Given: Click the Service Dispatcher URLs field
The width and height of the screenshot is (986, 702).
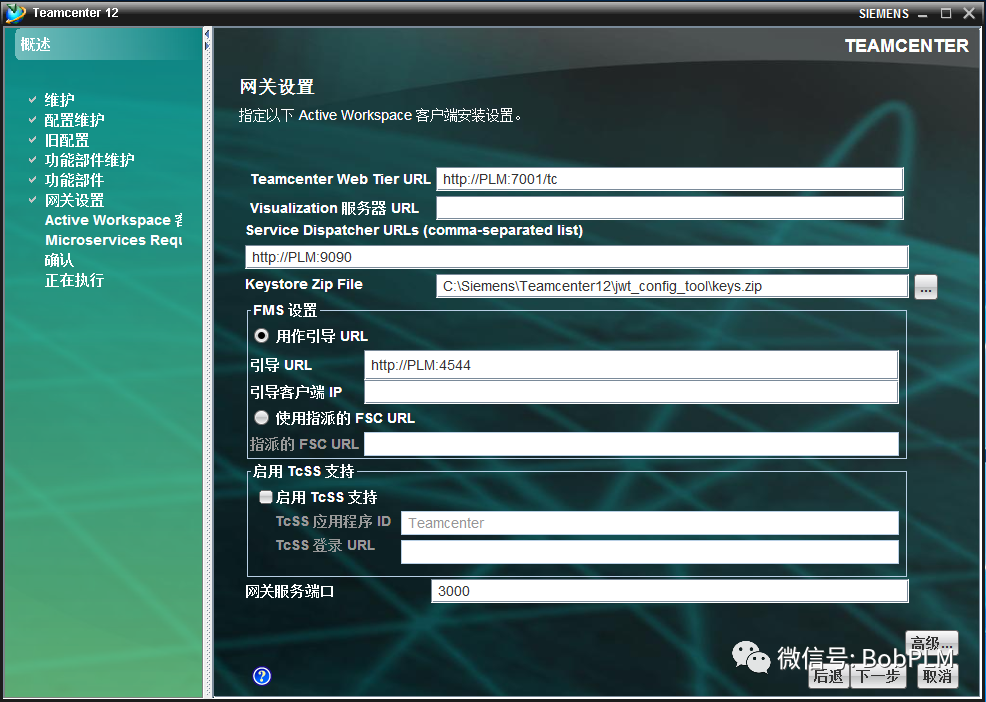Looking at the screenshot, I should click(577, 257).
